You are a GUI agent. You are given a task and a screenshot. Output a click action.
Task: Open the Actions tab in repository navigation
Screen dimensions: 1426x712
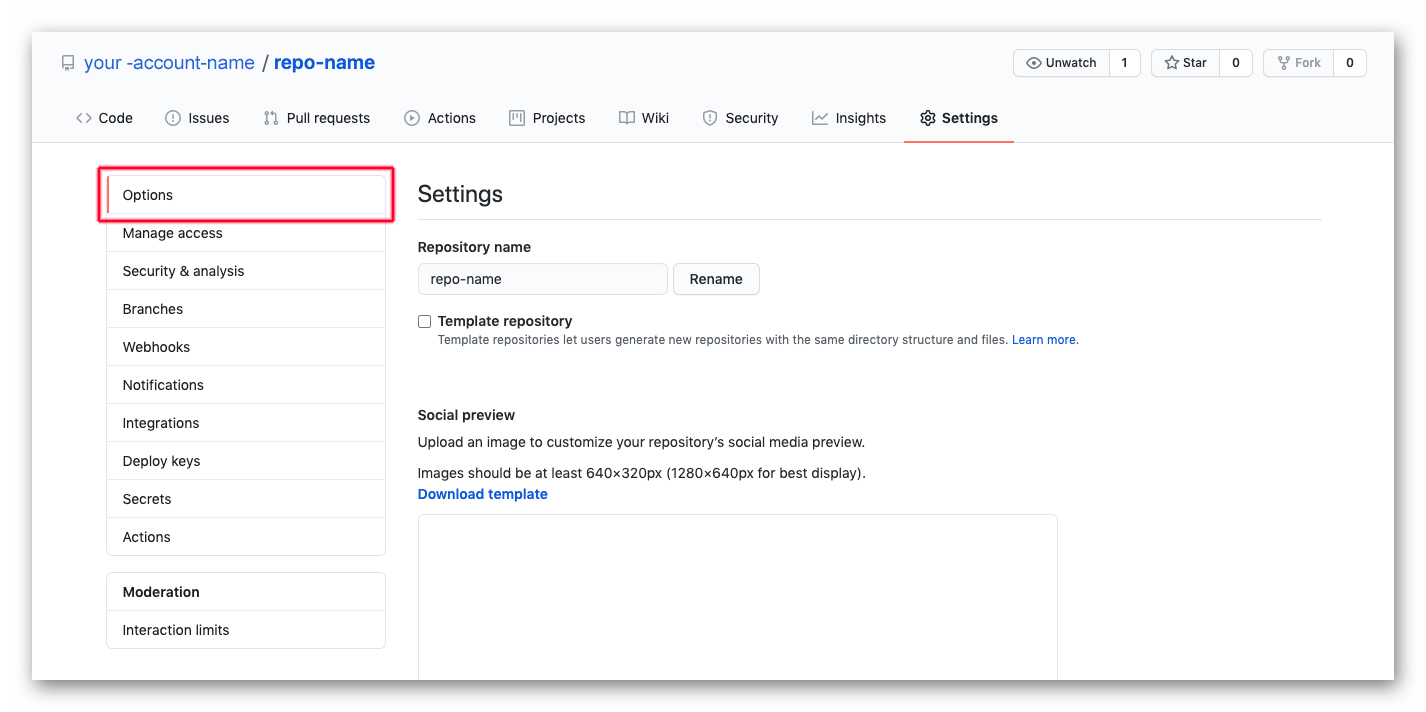click(x=440, y=118)
